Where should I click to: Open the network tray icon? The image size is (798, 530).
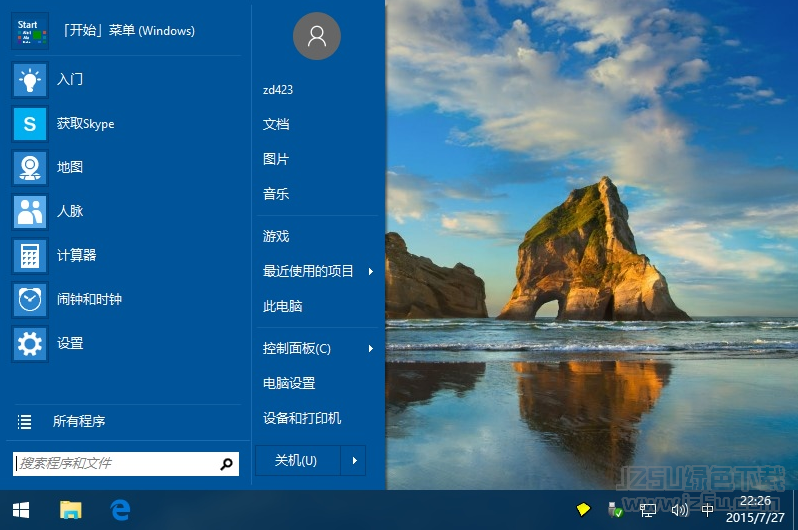coord(648,510)
